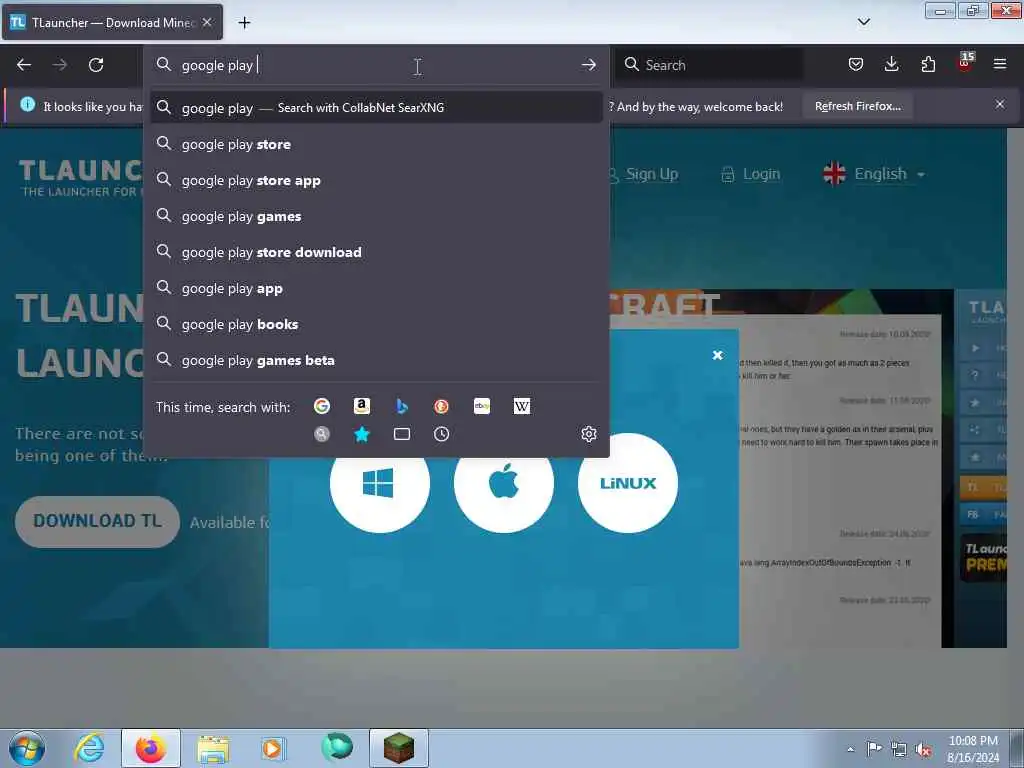Search bookmarks using the star icon
Screen dimensions: 1024x768
[362, 434]
